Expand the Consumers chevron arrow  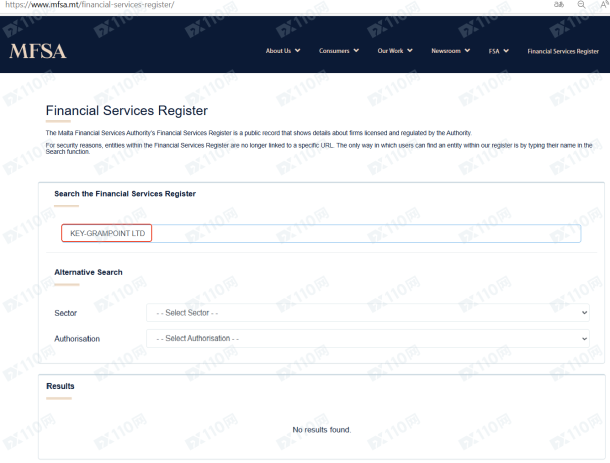pos(356,51)
